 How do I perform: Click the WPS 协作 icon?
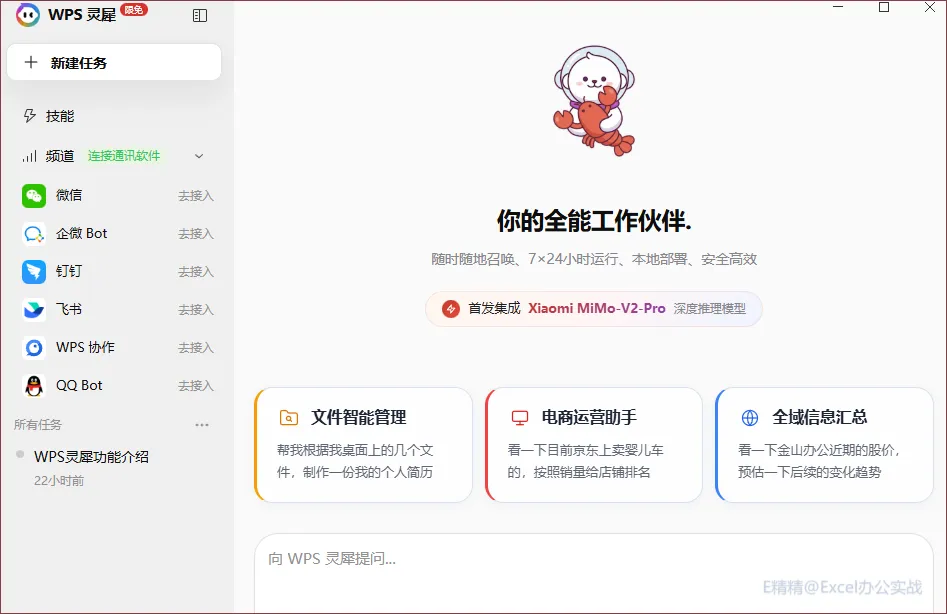(34, 348)
